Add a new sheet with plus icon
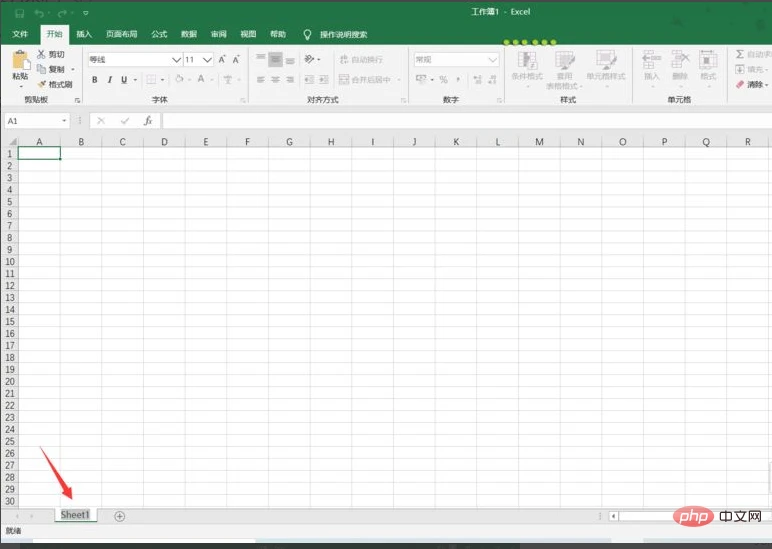This screenshot has height=549, width=772. (x=120, y=516)
